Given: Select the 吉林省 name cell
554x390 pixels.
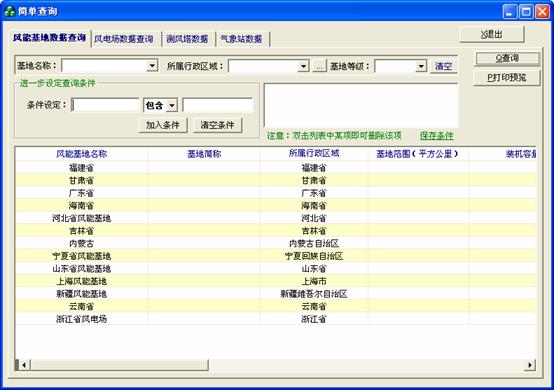Looking at the screenshot, I should [82, 231].
